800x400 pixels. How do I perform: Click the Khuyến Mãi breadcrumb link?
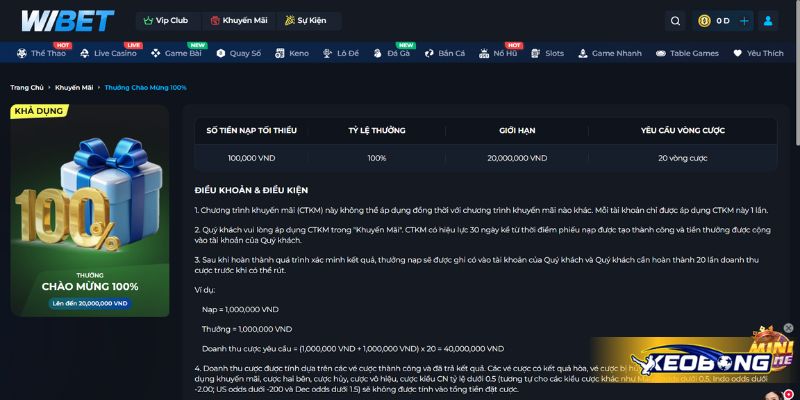click(x=74, y=88)
